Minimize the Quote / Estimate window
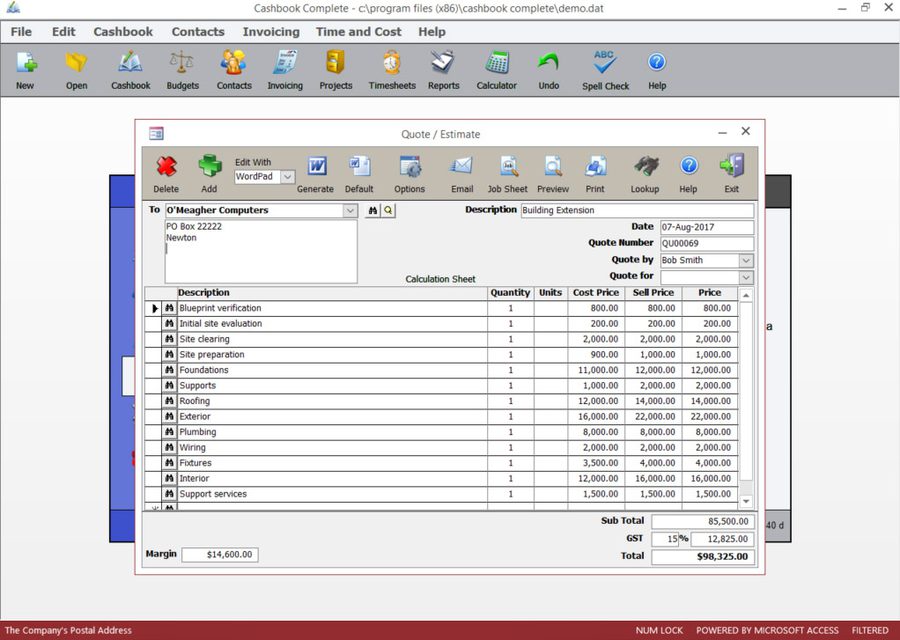900x640 pixels. [722, 132]
